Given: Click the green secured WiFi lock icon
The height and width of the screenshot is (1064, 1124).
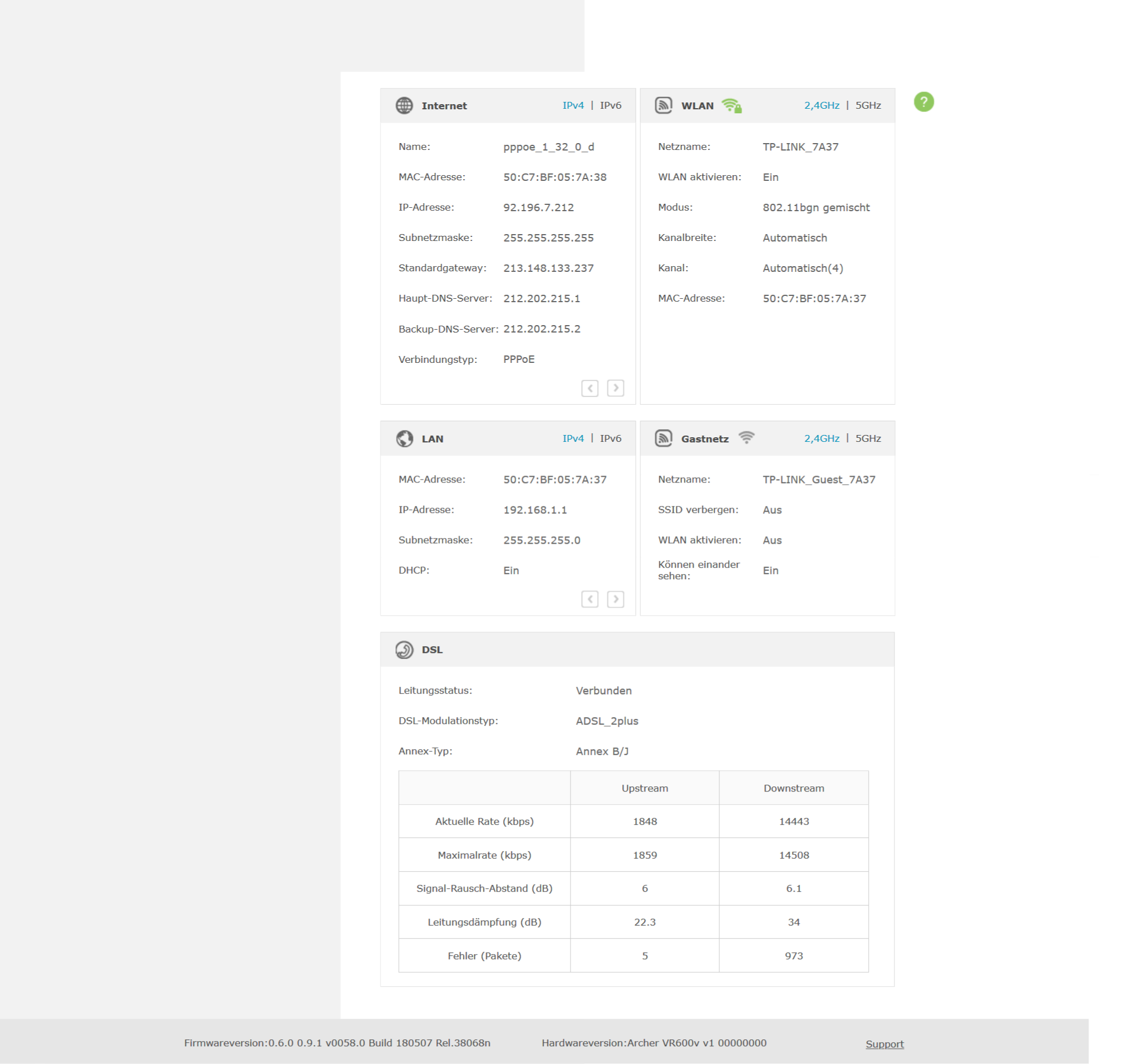Looking at the screenshot, I should click(x=731, y=105).
